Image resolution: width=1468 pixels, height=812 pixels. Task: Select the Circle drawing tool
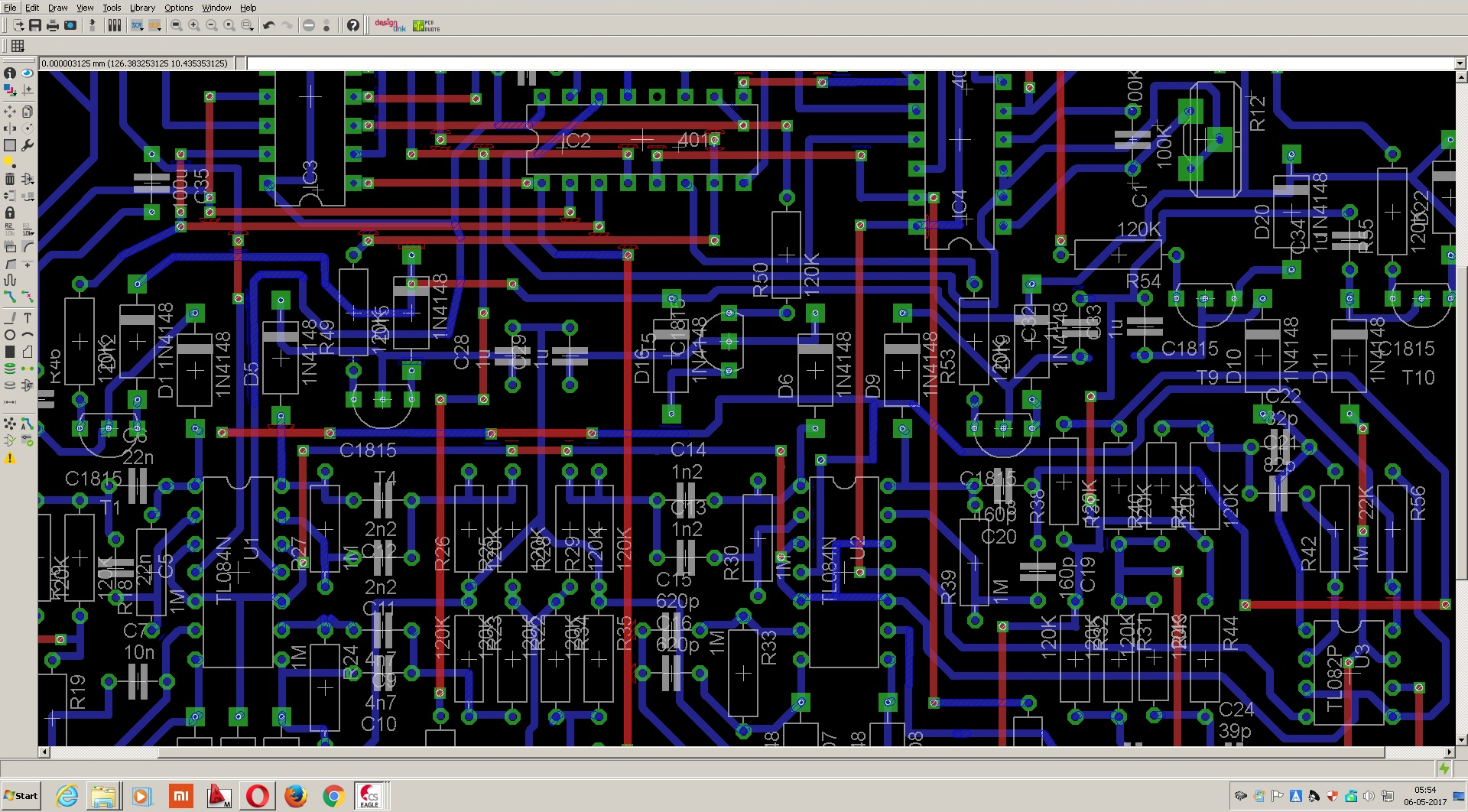[x=10, y=335]
